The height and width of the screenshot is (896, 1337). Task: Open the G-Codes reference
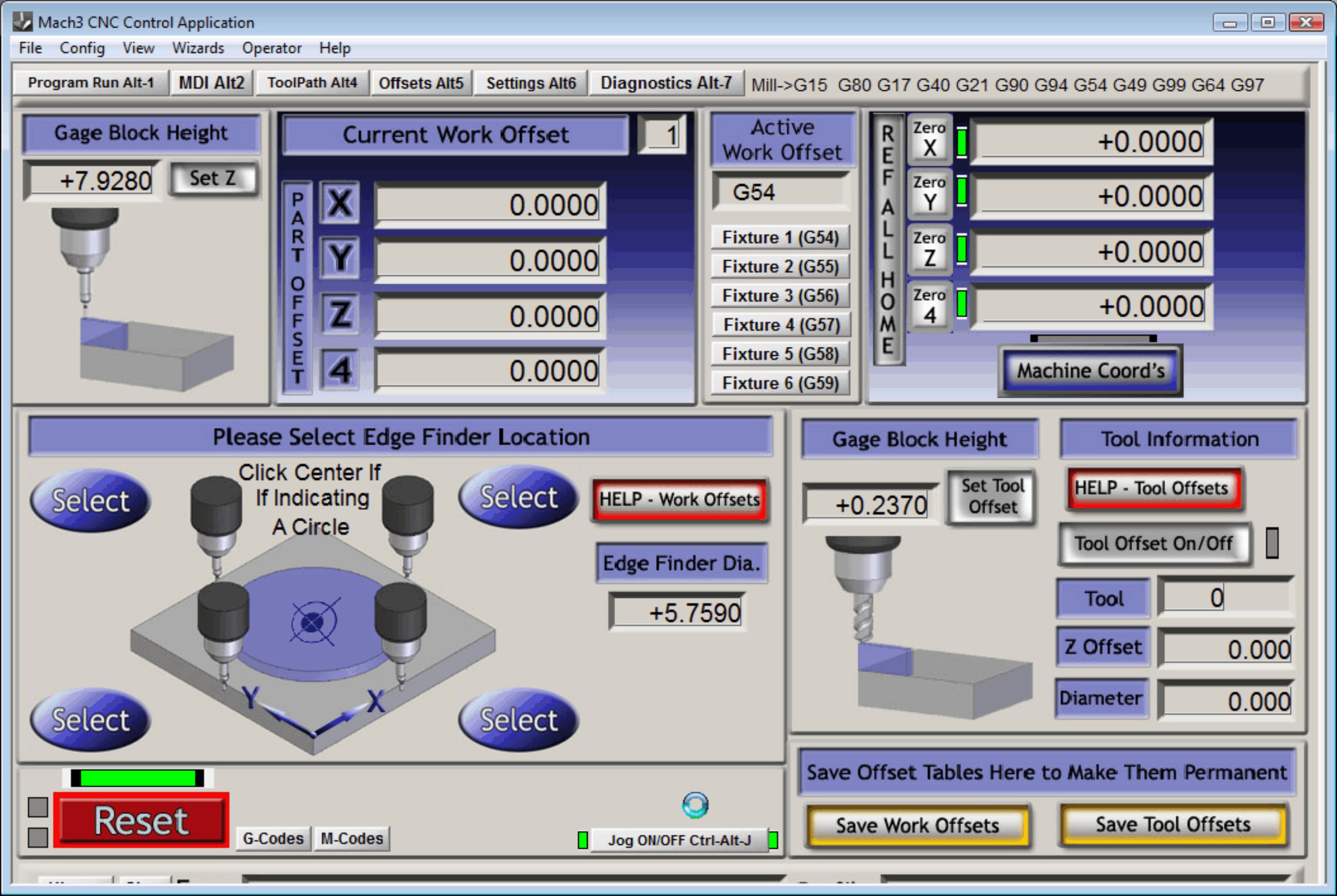coord(273,838)
